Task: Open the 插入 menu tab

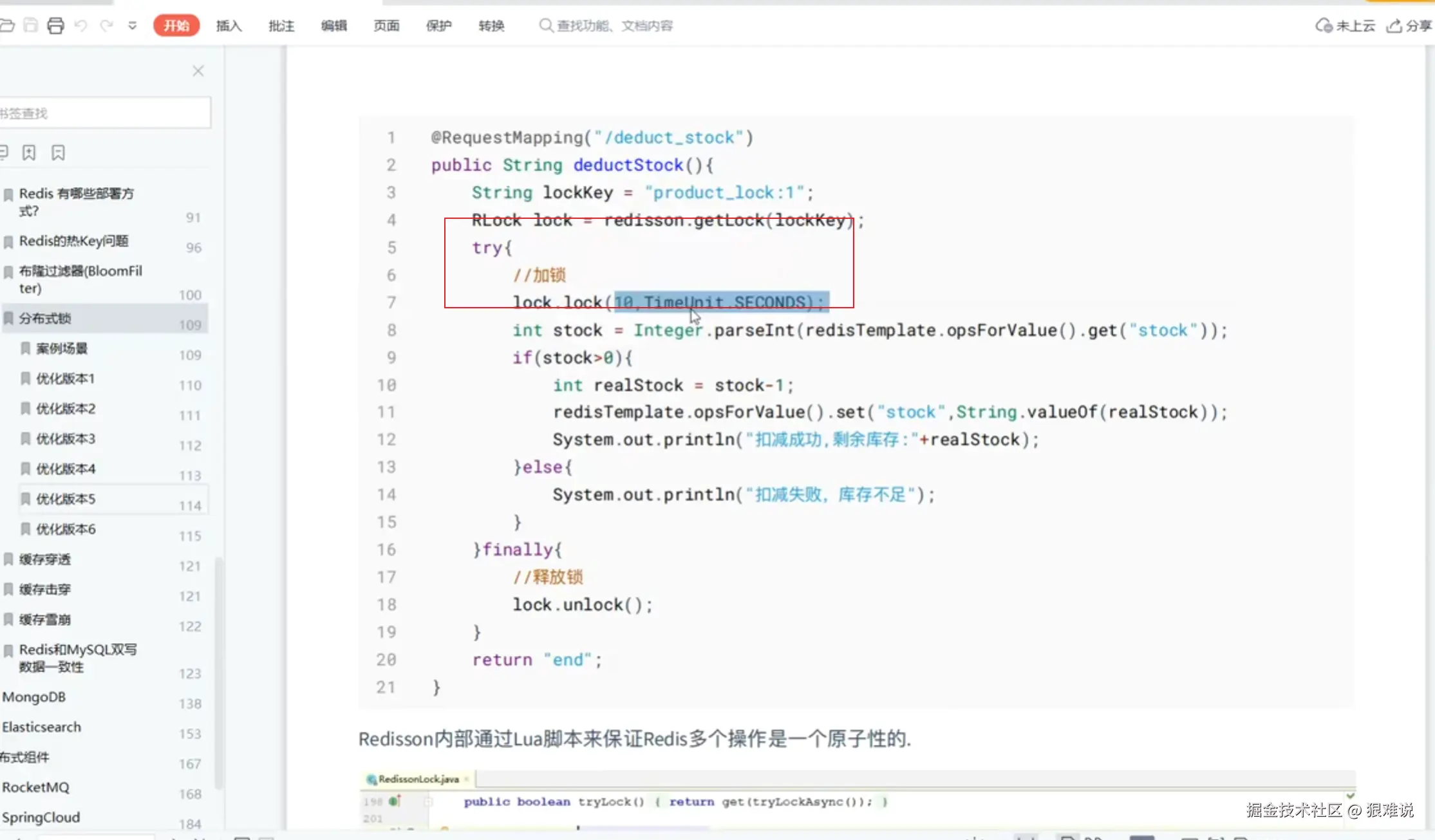Action: 229,26
